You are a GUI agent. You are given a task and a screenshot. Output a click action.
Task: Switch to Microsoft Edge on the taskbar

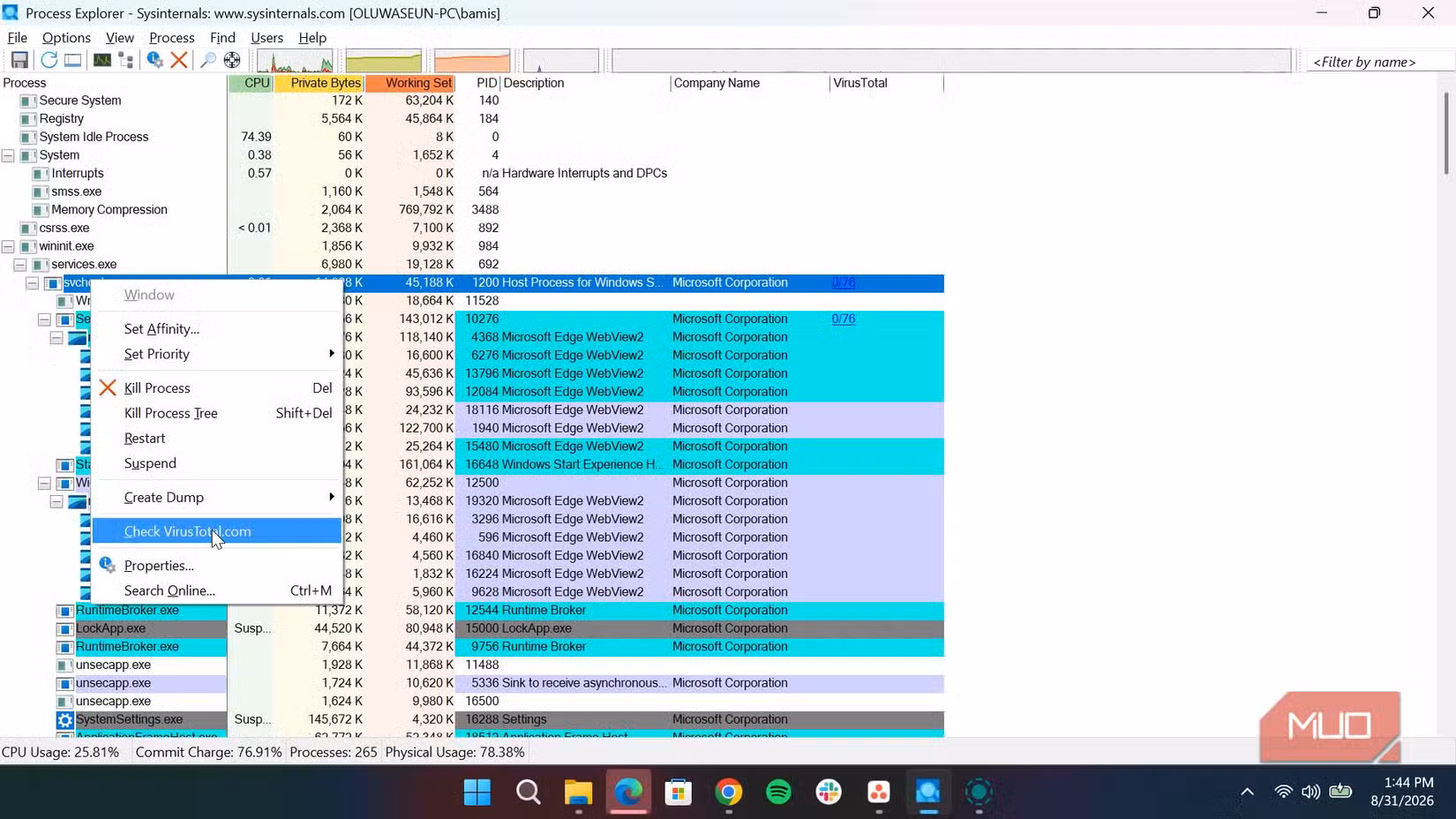[x=628, y=793]
